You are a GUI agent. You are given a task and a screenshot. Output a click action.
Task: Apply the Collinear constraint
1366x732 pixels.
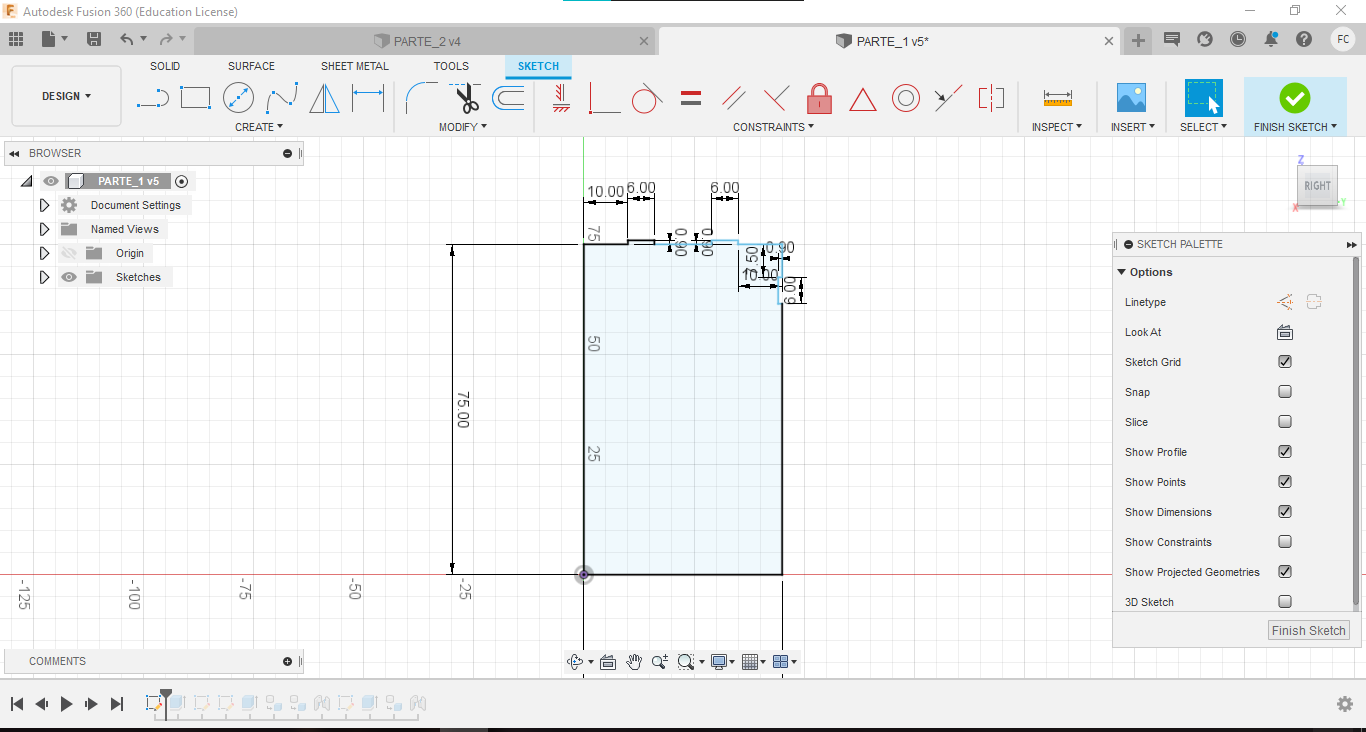[948, 98]
